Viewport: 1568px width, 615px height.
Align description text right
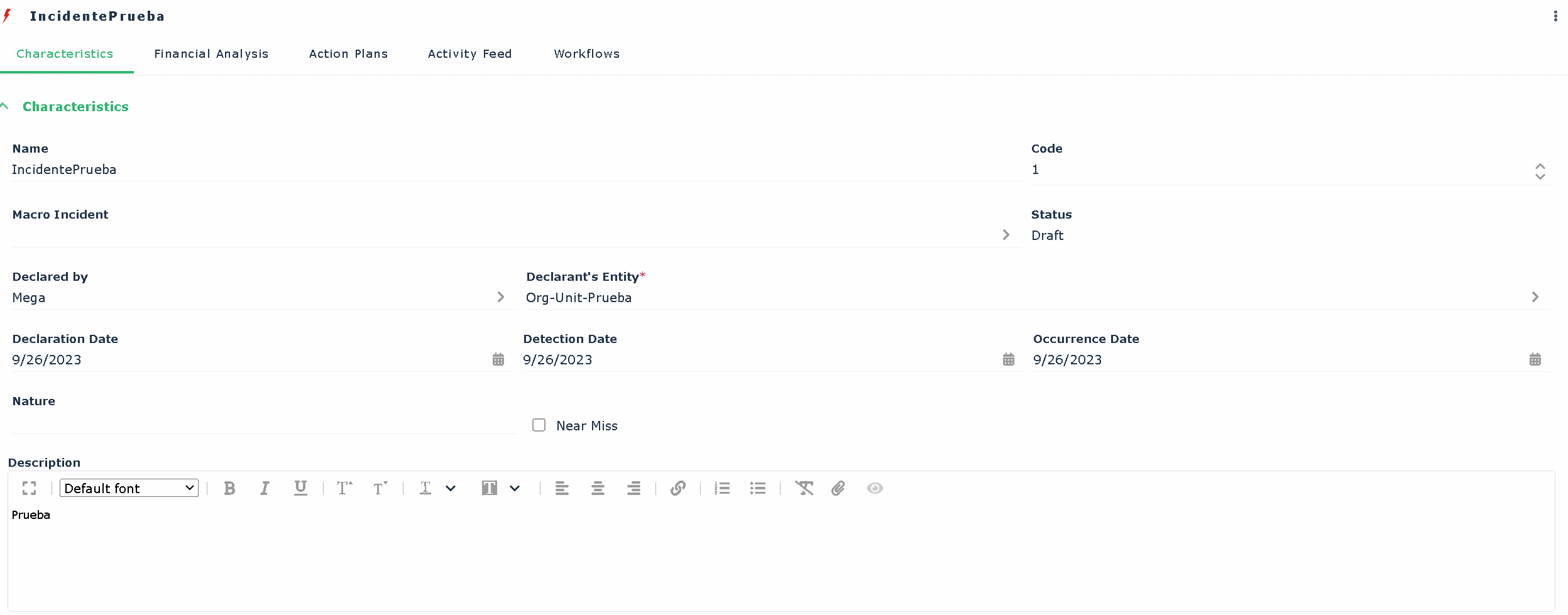(x=633, y=488)
